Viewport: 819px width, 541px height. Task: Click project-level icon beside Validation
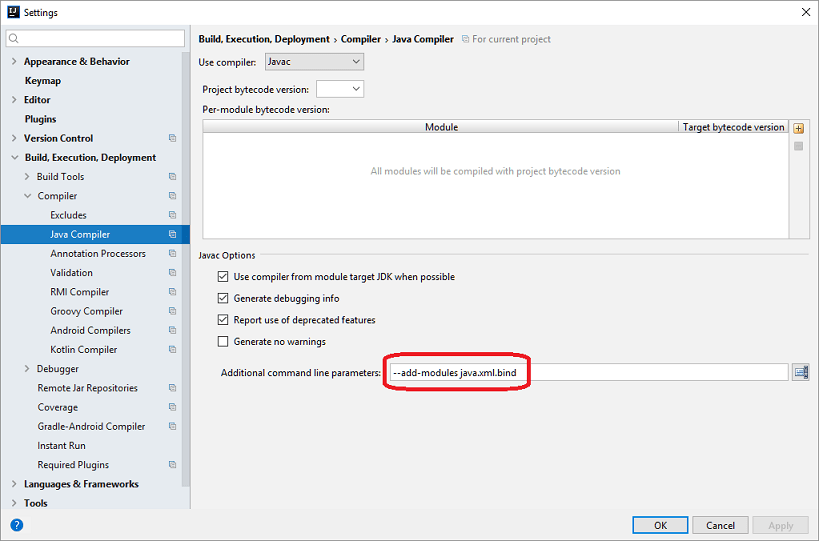(172, 273)
